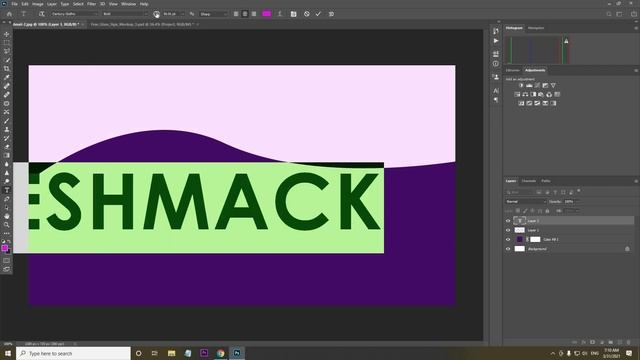The height and width of the screenshot is (360, 640).
Task: Click the Color Fill 1 layer color thumbnail
Action: point(520,240)
